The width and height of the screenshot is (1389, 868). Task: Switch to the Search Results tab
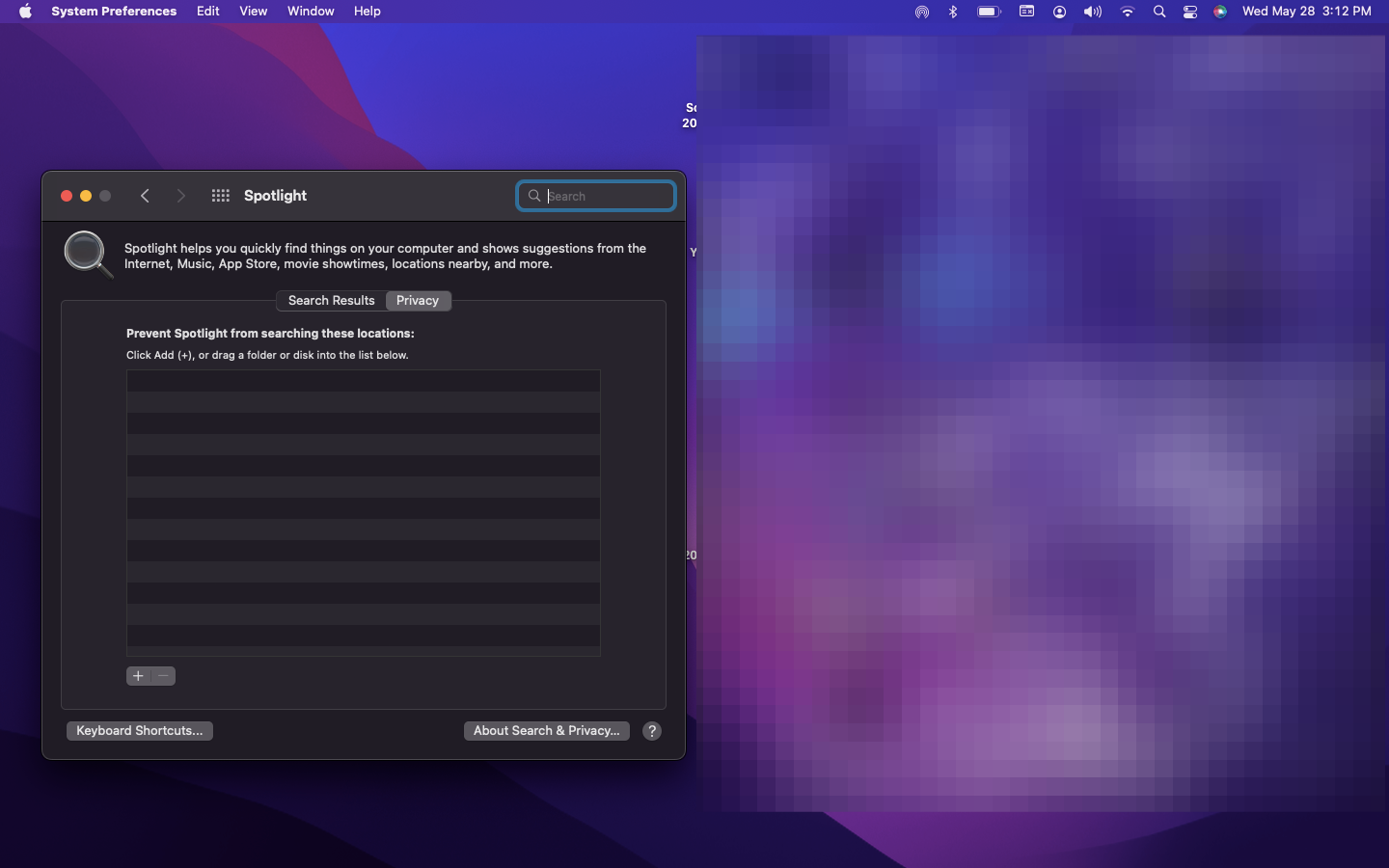pyautogui.click(x=331, y=301)
